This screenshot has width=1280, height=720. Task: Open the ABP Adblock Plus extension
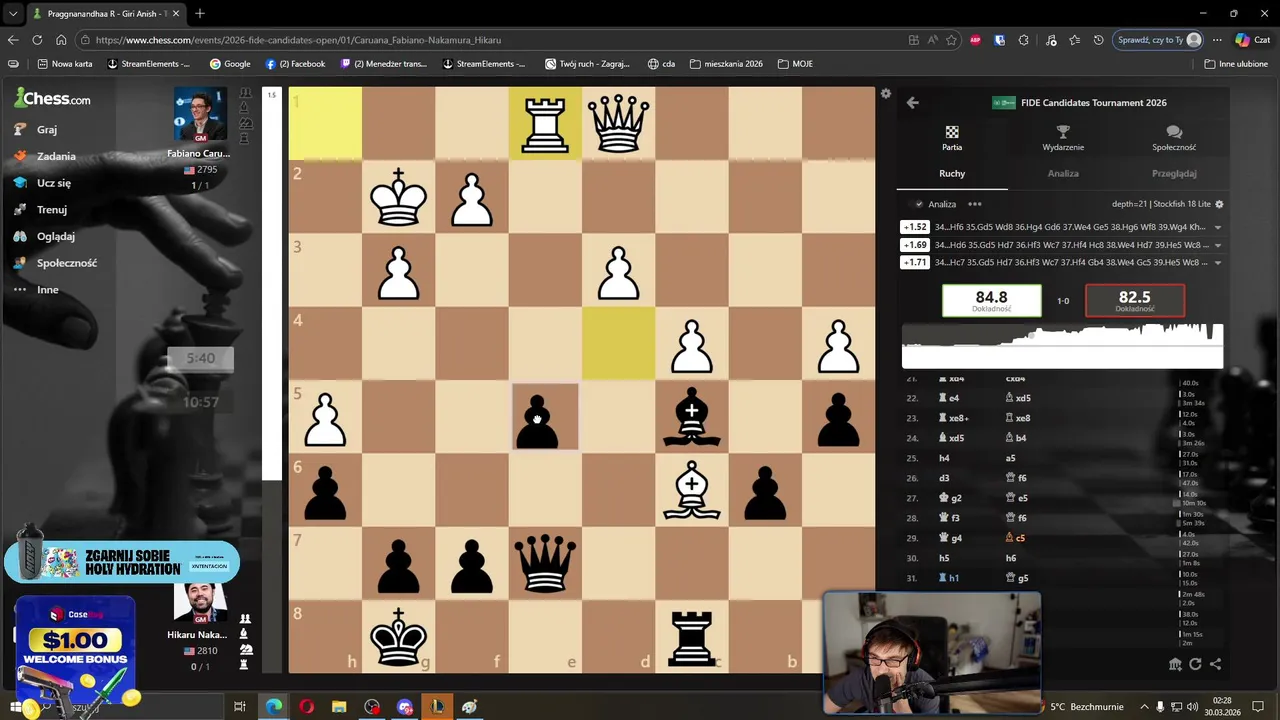[x=975, y=40]
